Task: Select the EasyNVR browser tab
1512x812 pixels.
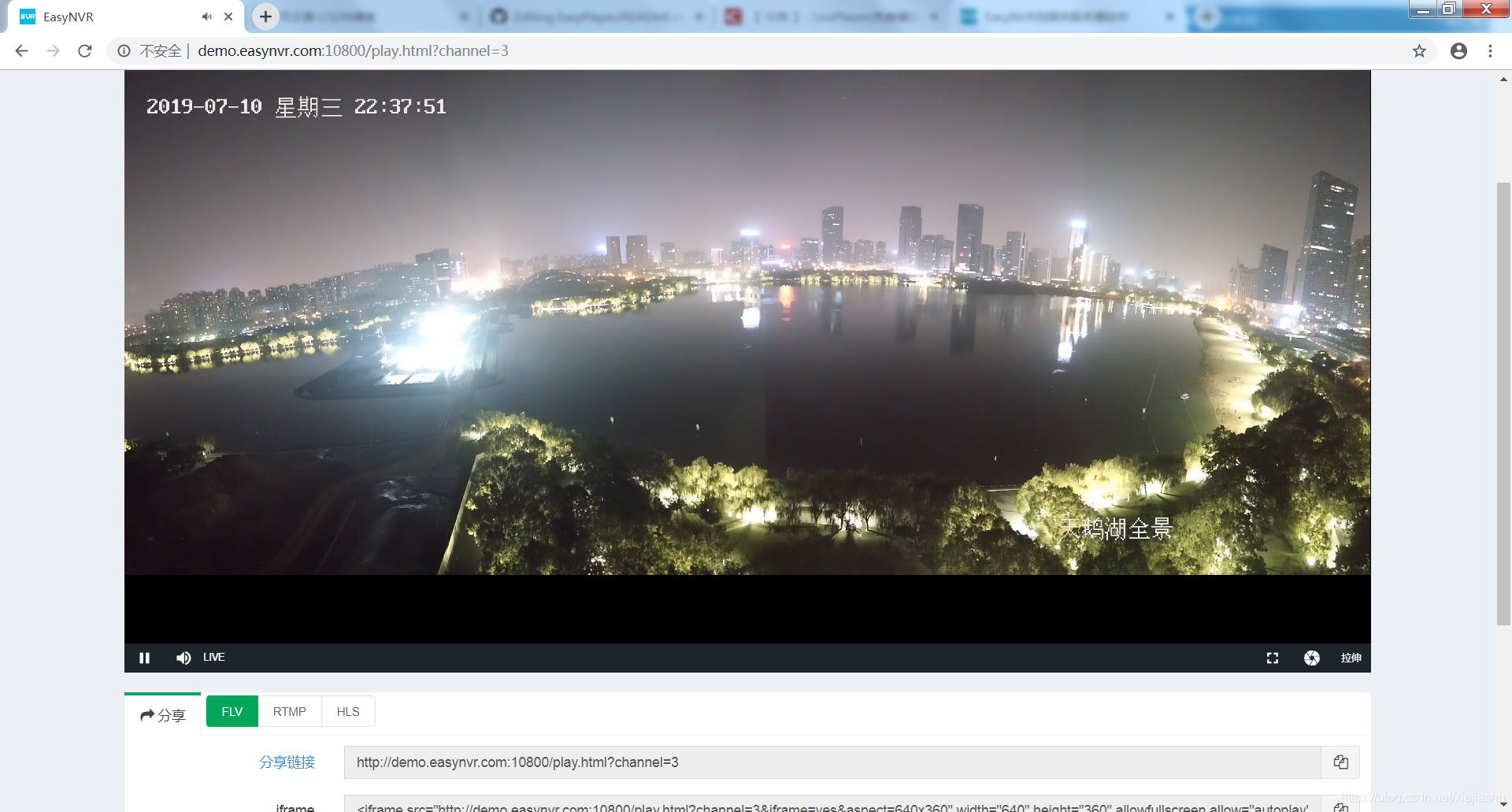Action: click(x=126, y=17)
